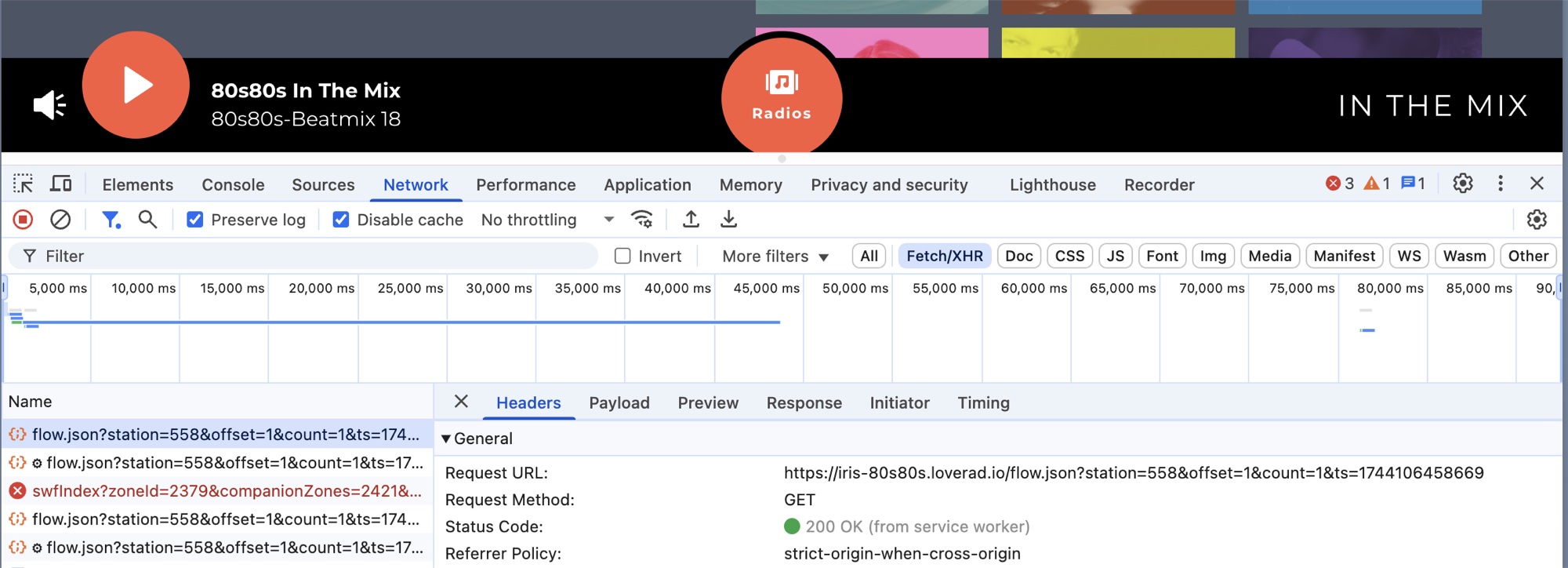Clear the network log
Viewport: 1568px width, 568px height.
[x=60, y=220]
